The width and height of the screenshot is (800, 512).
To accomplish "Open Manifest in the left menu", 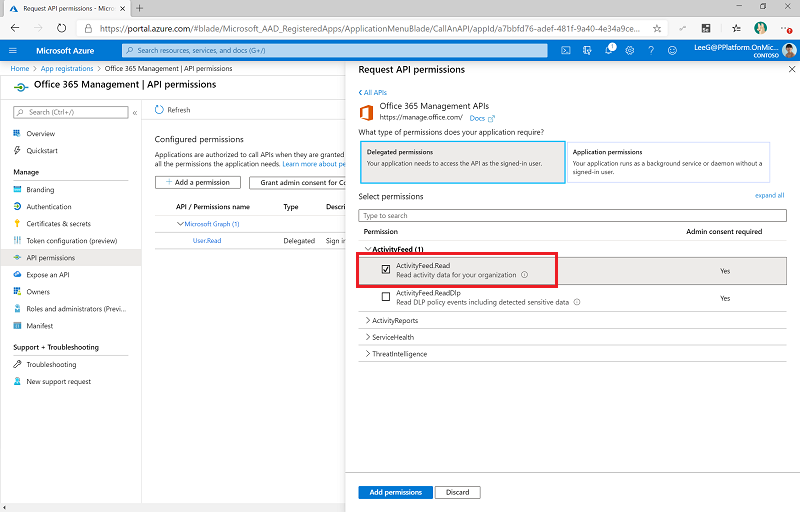I will point(39,326).
